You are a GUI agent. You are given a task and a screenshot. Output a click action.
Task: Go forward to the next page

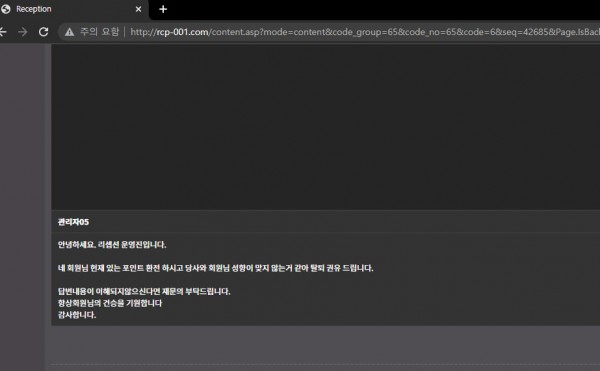23,32
